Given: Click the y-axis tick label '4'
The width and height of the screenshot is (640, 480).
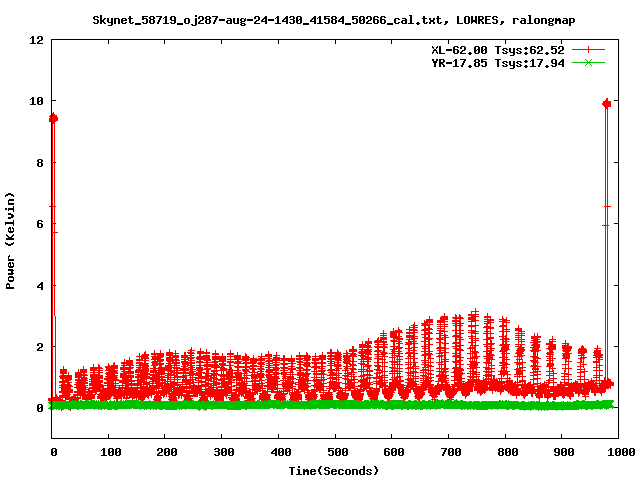Looking at the screenshot, I should click(40, 286).
